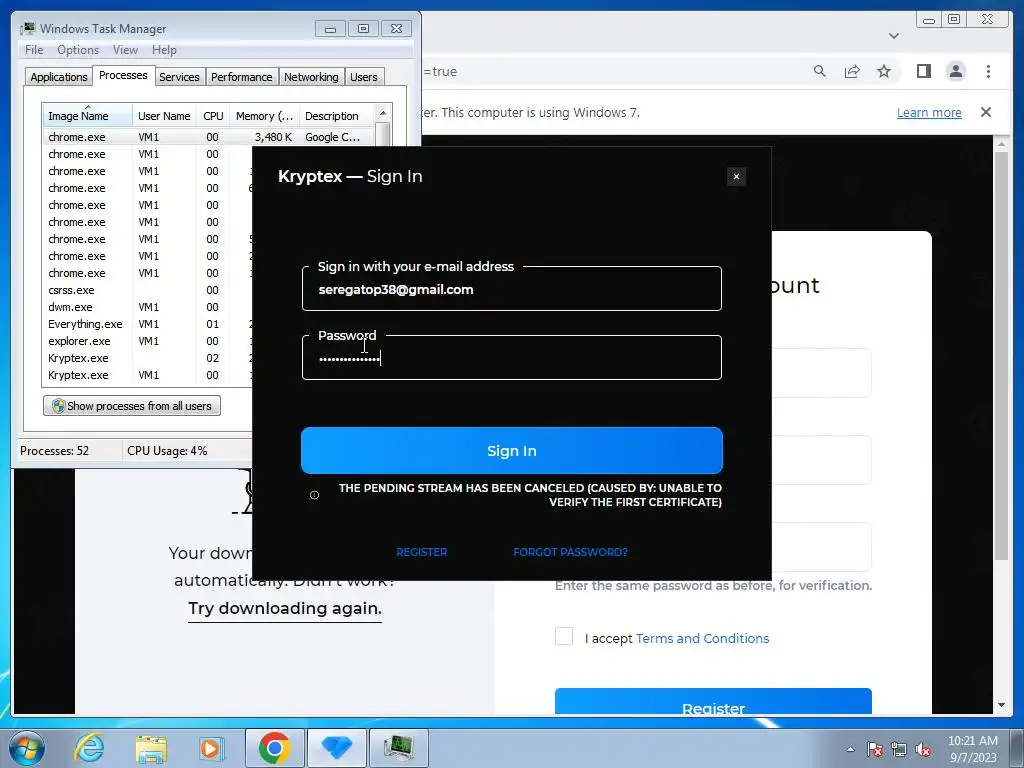The height and width of the screenshot is (768, 1024).
Task: Click the Learn more link in infobar
Action: coord(929,112)
